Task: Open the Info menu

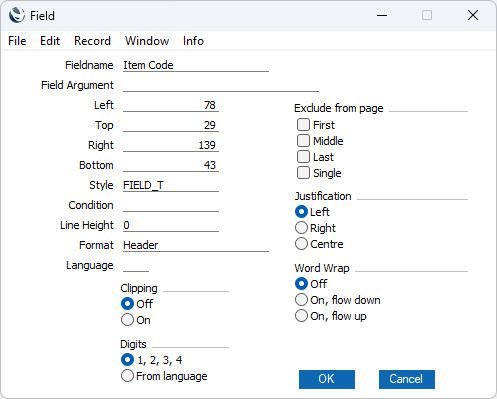Action: coord(193,41)
